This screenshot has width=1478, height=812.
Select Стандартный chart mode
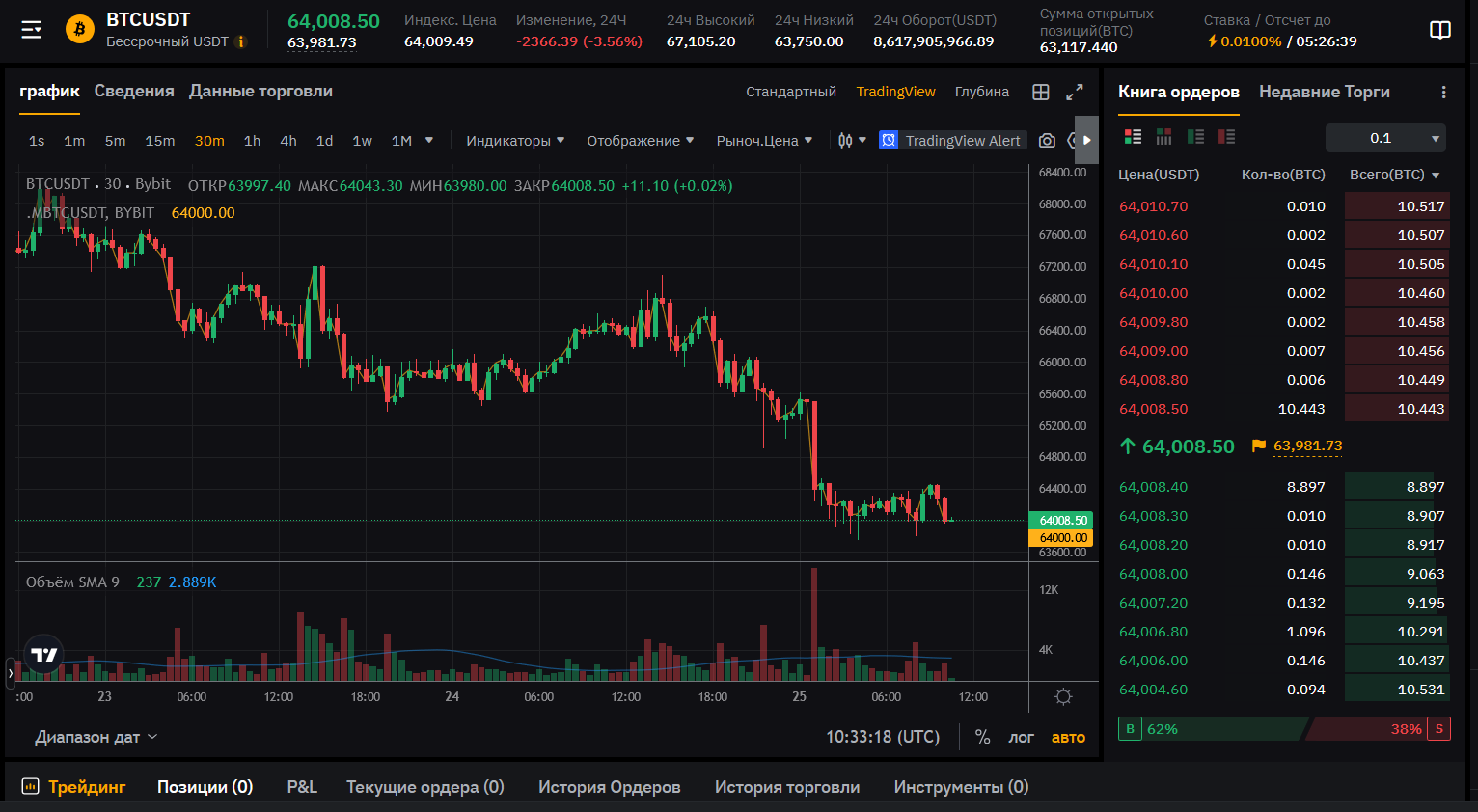click(791, 92)
